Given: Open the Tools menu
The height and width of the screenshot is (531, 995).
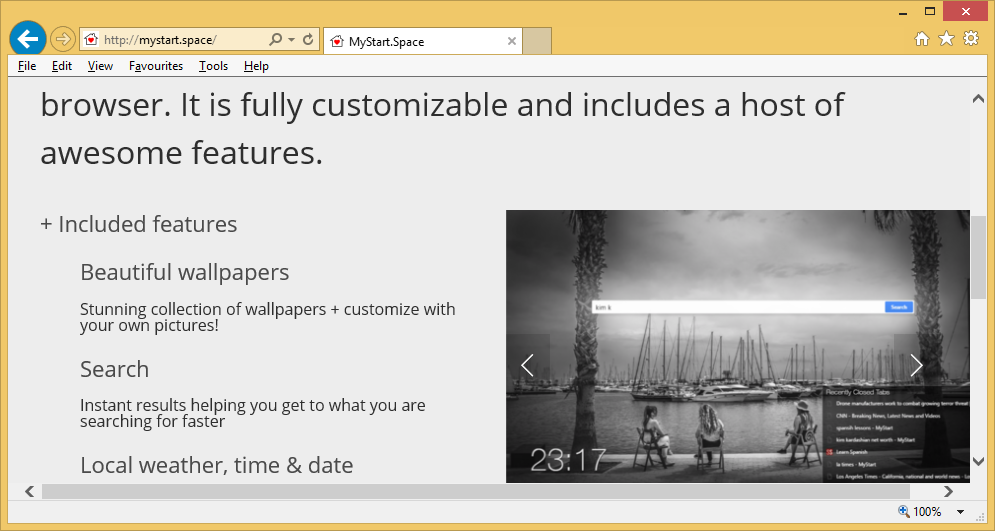Looking at the screenshot, I should [213, 66].
